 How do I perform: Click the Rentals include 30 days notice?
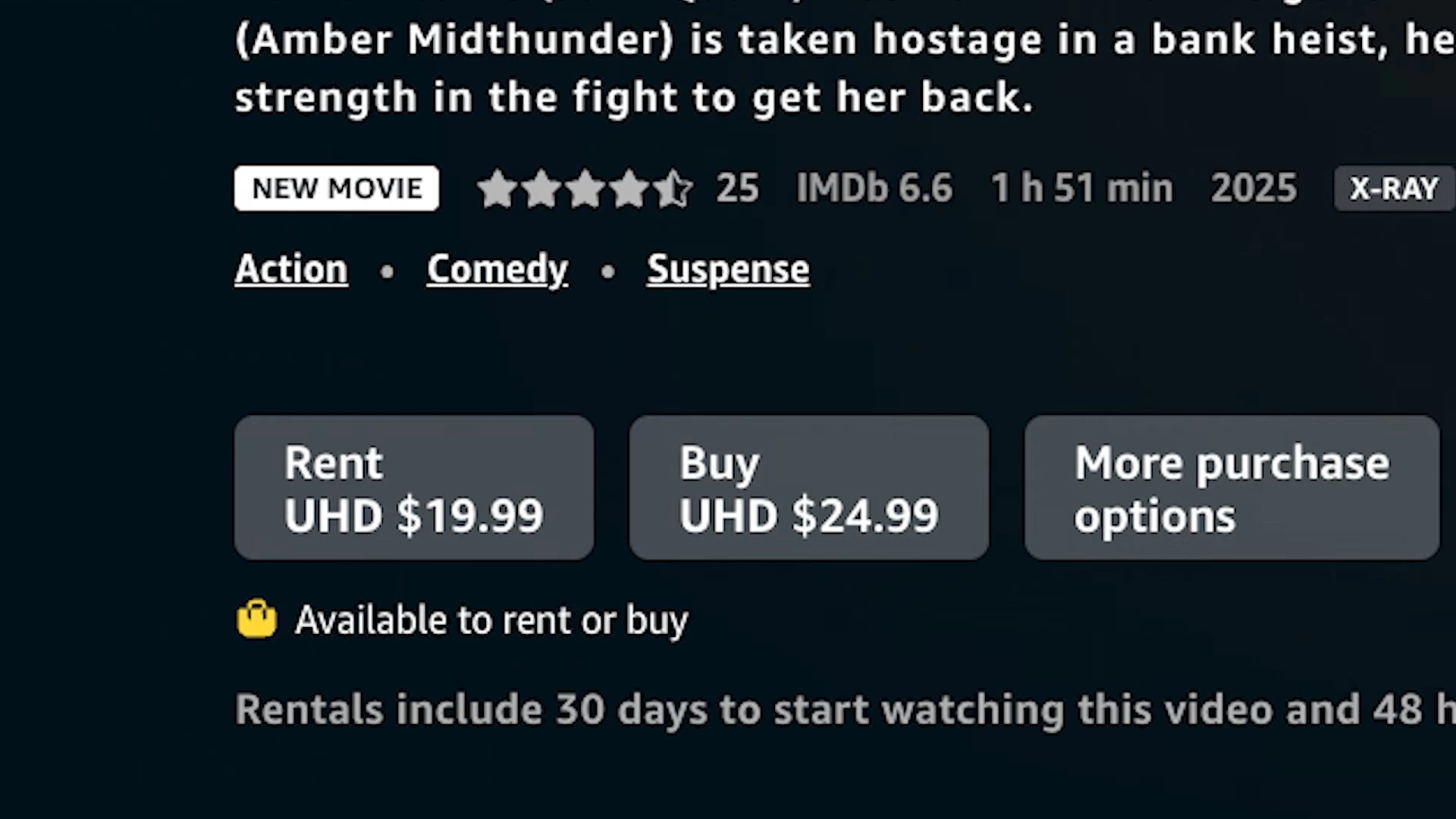pyautogui.click(x=845, y=710)
